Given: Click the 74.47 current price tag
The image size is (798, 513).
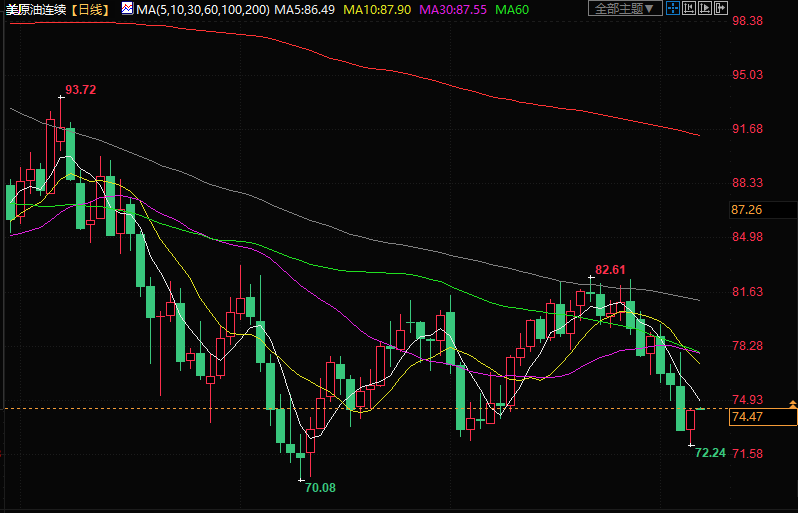Looking at the screenshot, I should click(748, 417).
